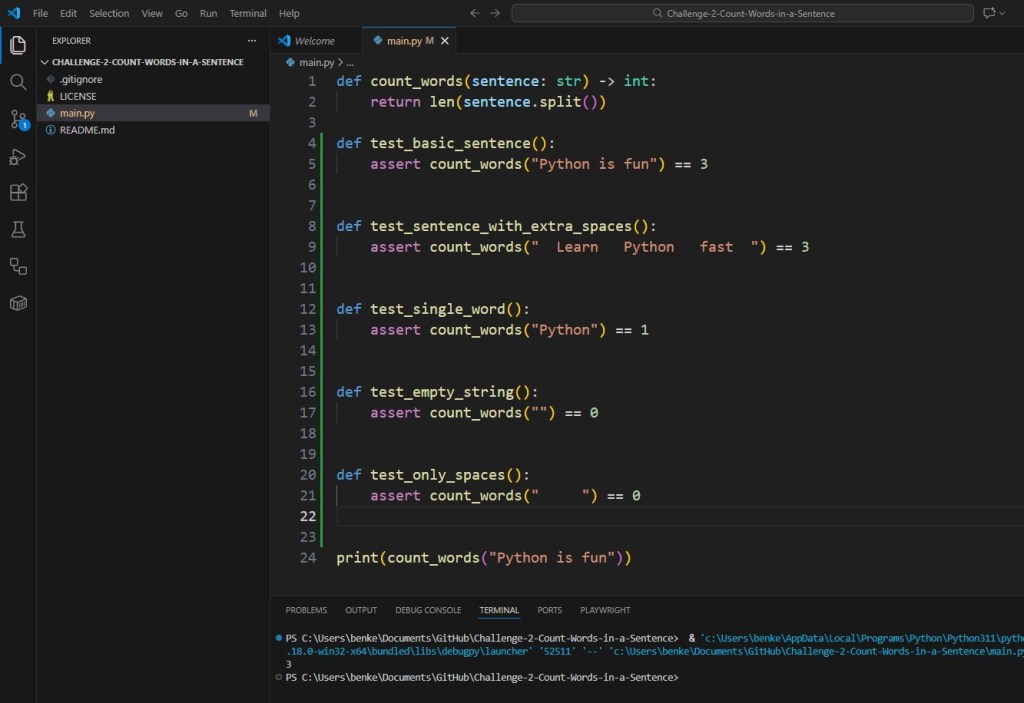The width and height of the screenshot is (1024, 703).
Task: Open Explorer more actions ellipsis
Action: (253, 40)
